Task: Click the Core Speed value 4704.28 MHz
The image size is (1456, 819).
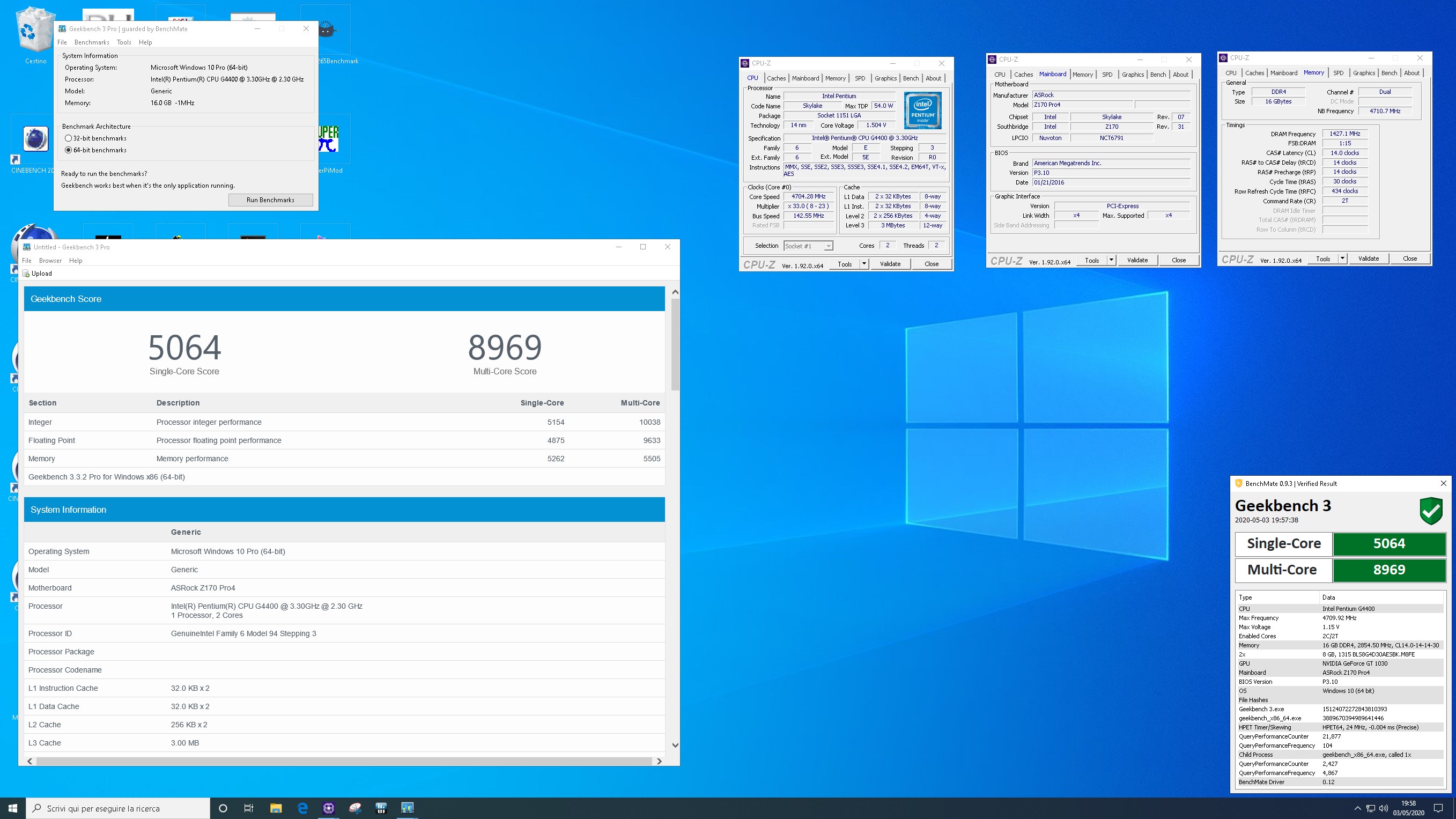Action: coord(808,197)
